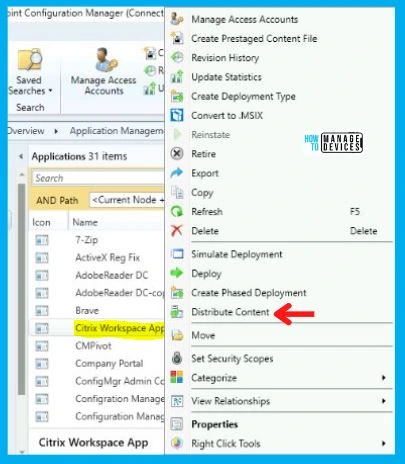Click the Revision History icon in context menu
The image size is (405, 464).
tap(177, 58)
